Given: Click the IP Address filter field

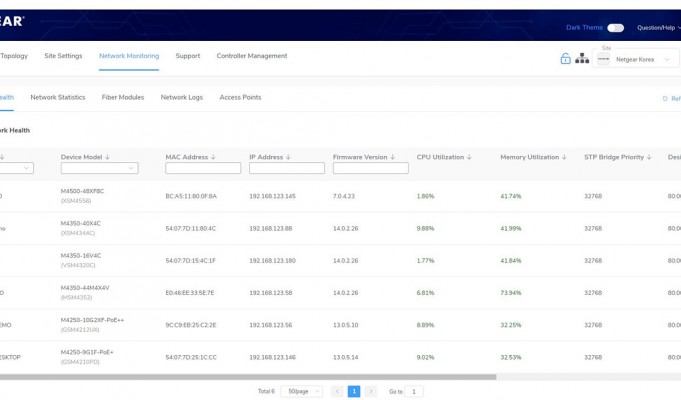Looking at the screenshot, I should (287, 168).
